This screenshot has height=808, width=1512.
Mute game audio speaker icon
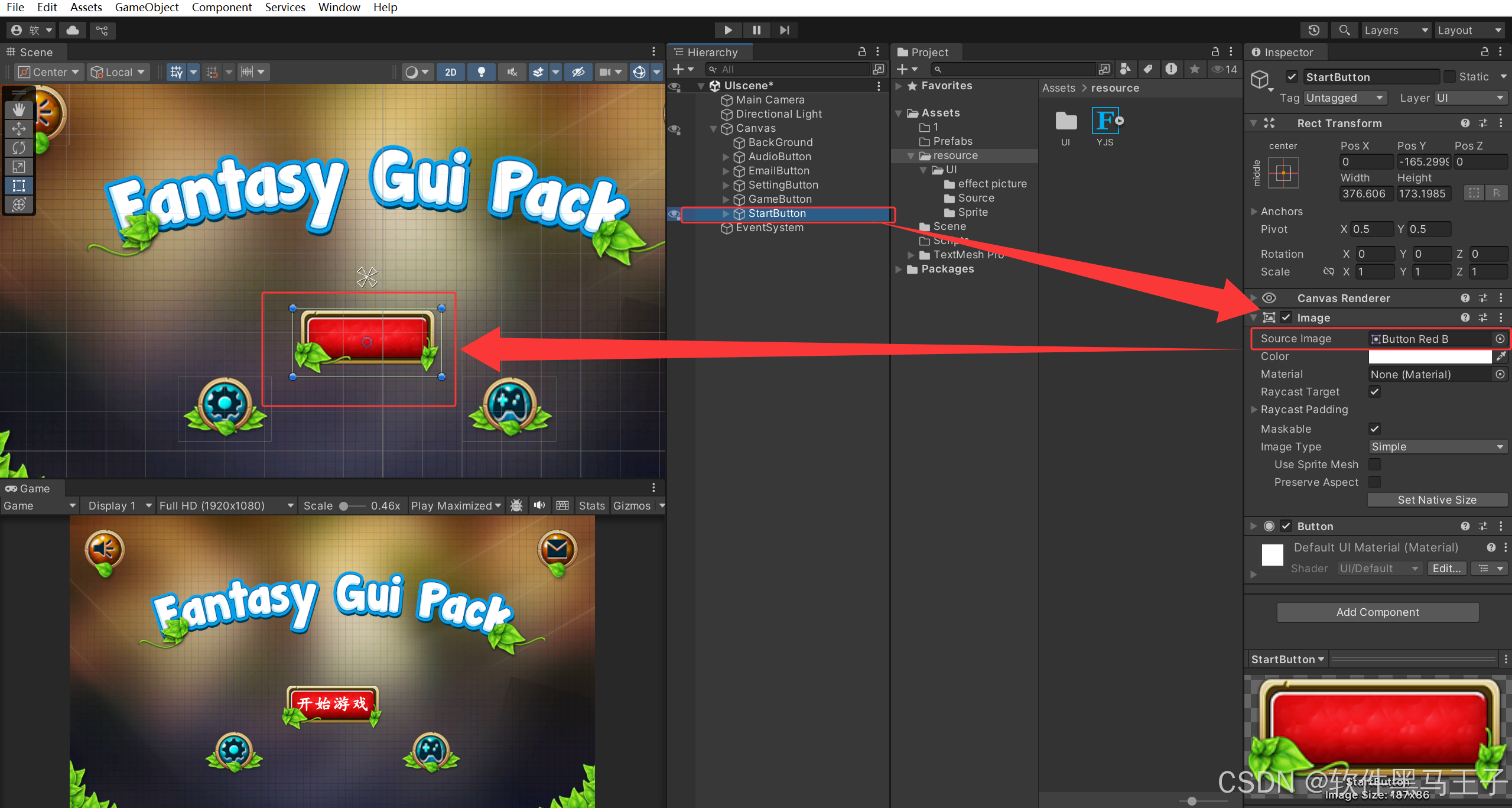tap(539, 505)
